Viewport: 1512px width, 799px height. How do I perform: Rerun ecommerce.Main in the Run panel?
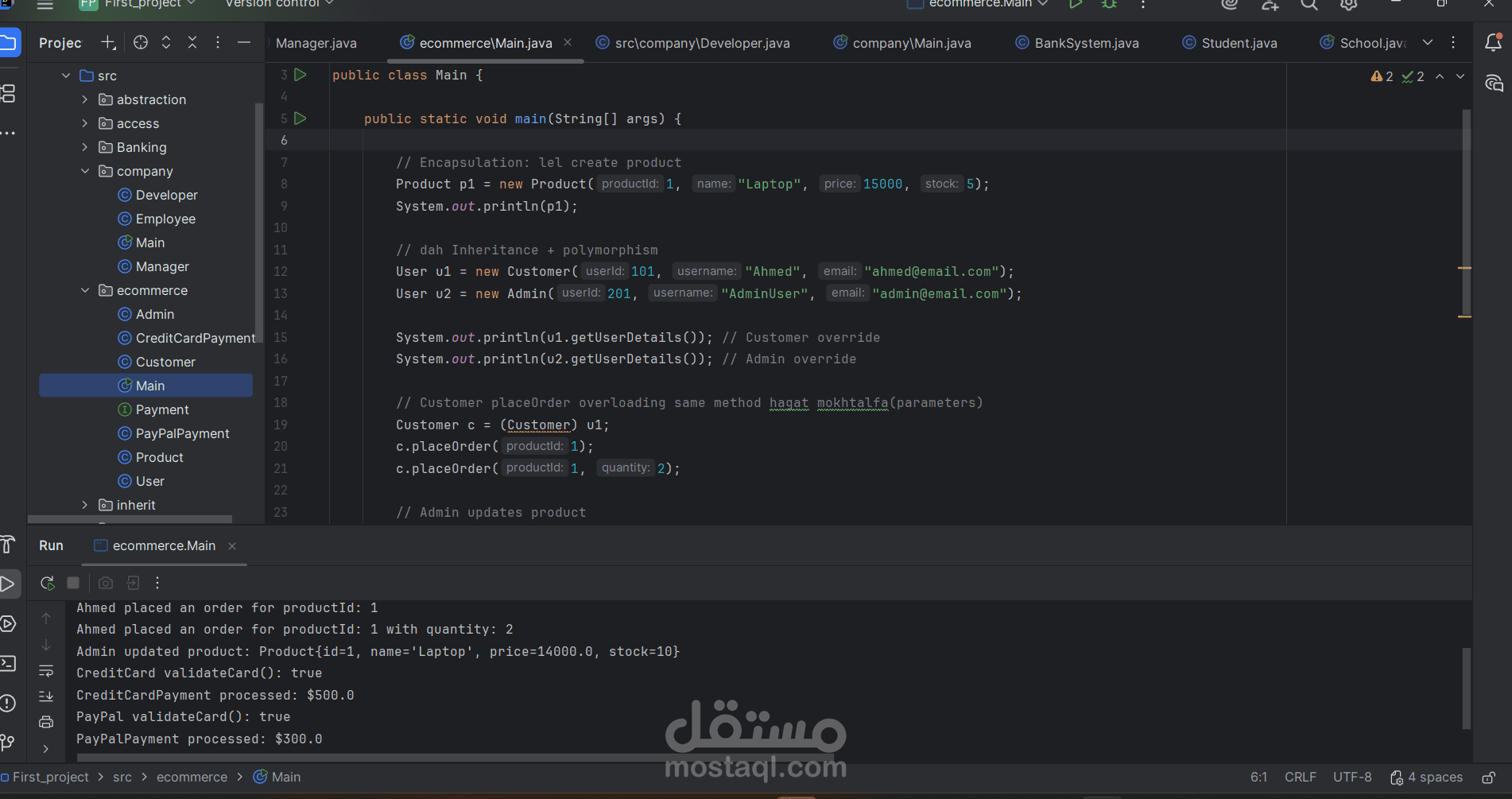point(47,583)
